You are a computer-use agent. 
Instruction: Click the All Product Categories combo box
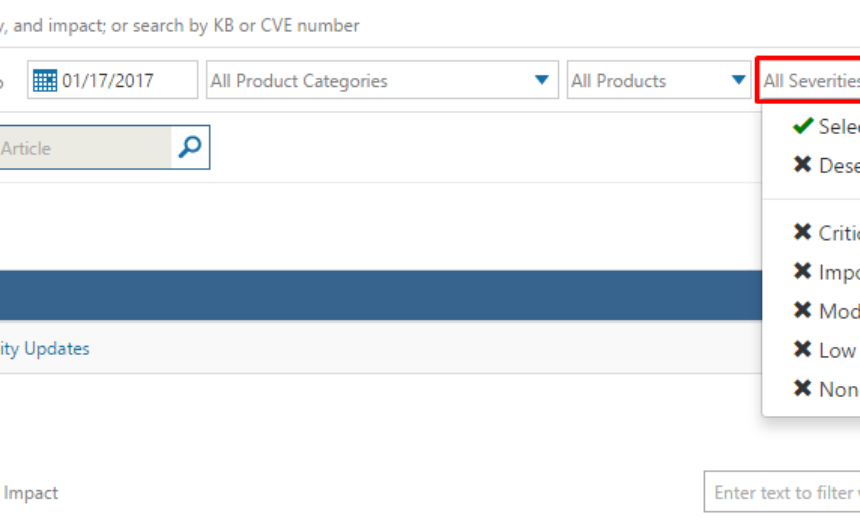tap(382, 80)
